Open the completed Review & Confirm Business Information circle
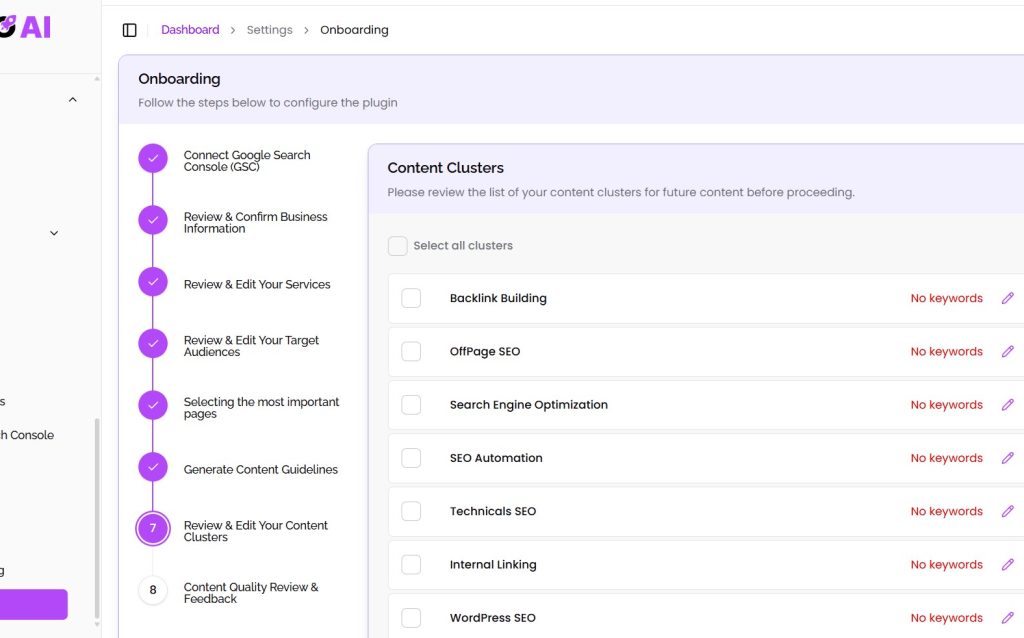The width and height of the screenshot is (1024, 638). point(153,220)
